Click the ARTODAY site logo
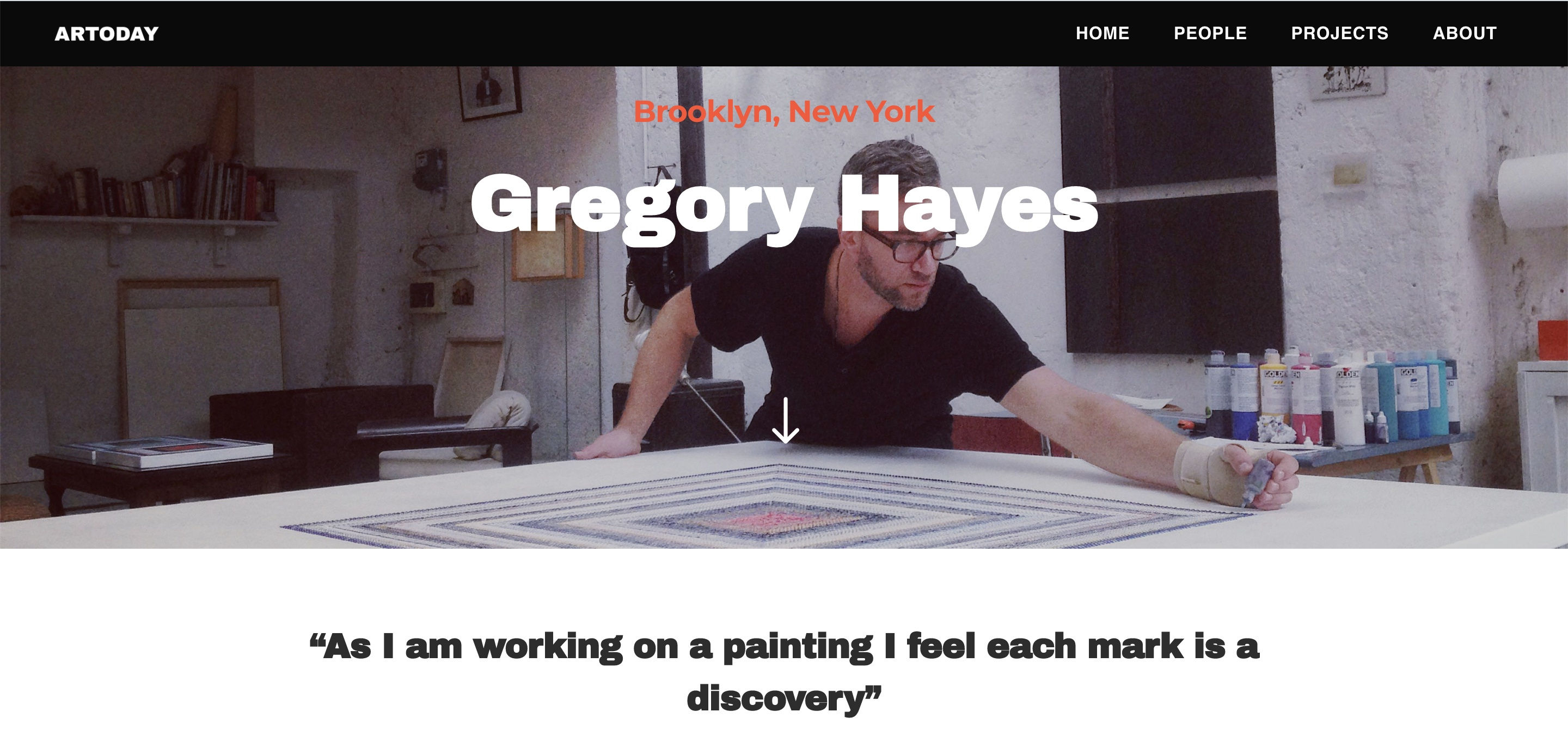 coord(107,34)
